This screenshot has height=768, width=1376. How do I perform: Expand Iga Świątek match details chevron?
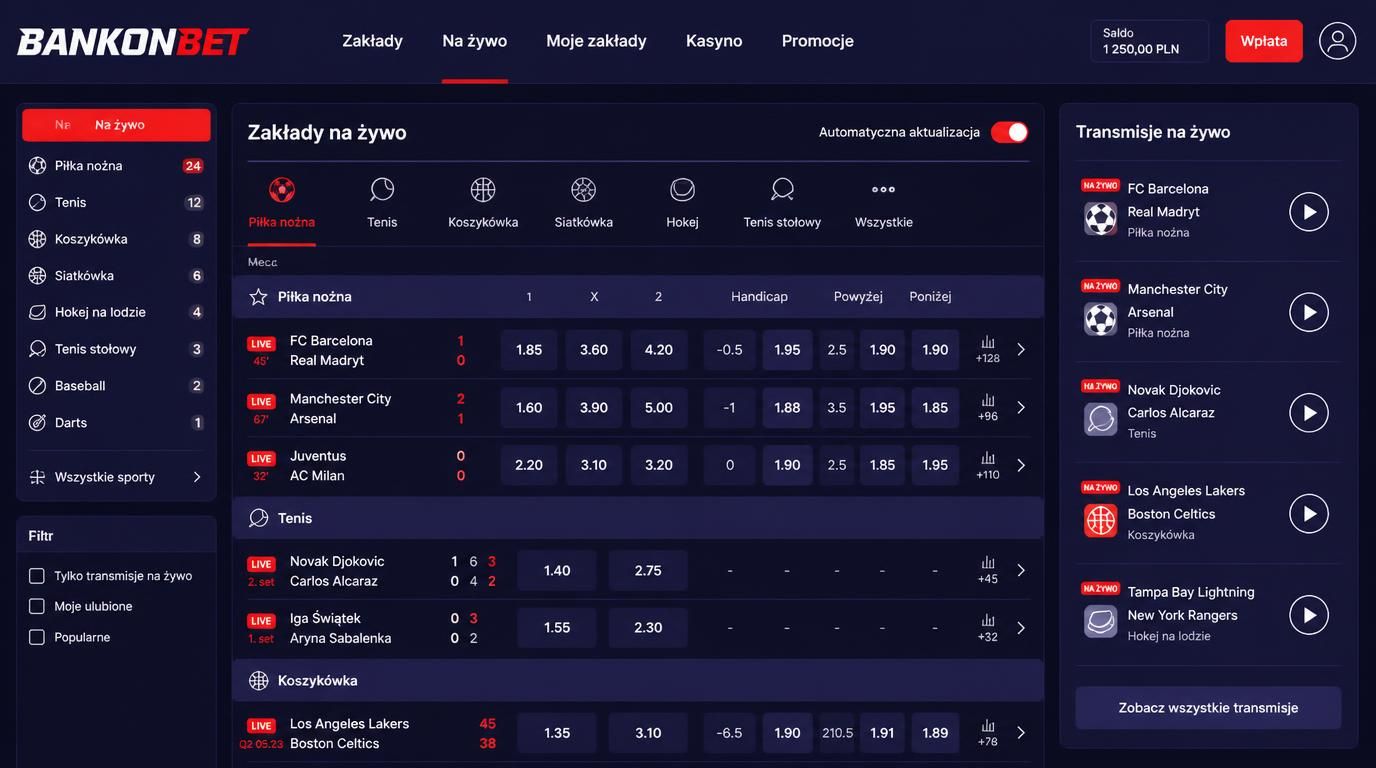point(1021,628)
